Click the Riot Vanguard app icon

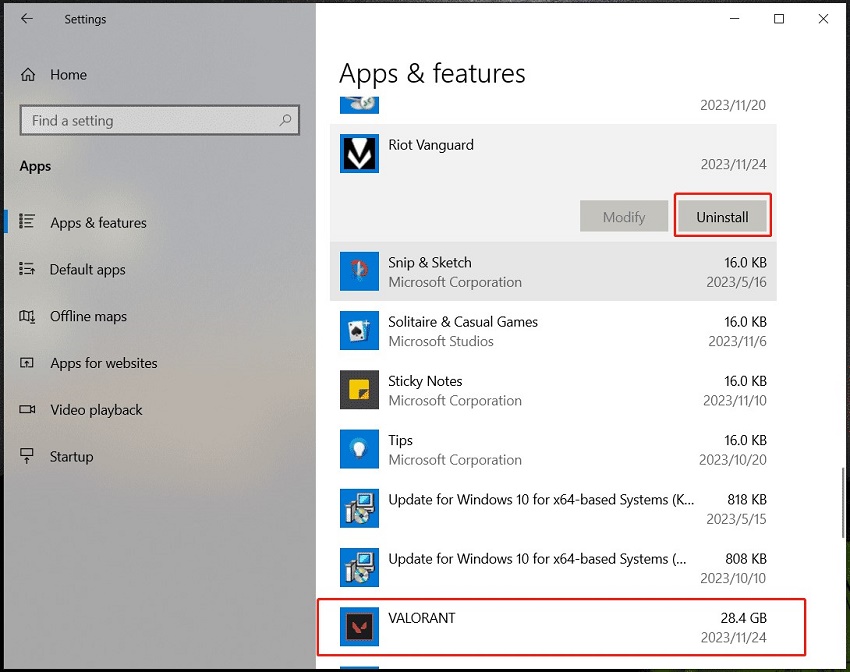point(359,154)
